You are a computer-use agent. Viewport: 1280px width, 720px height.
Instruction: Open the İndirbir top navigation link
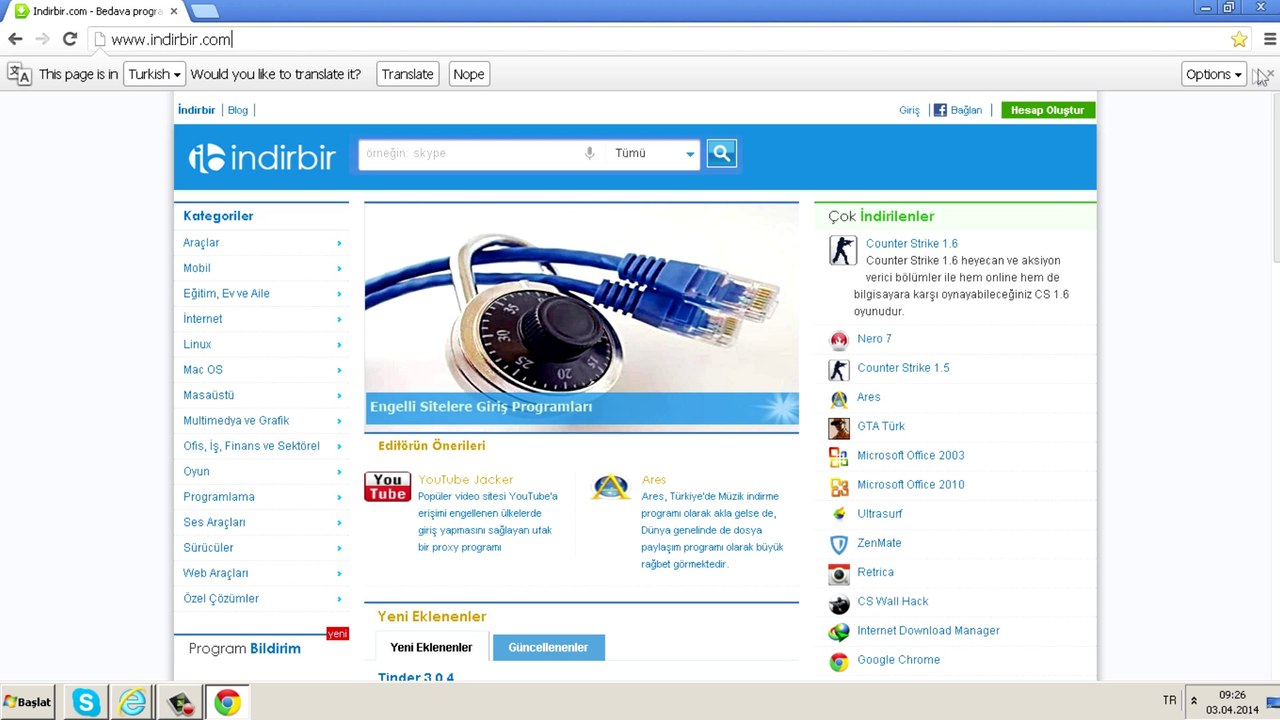(x=196, y=110)
